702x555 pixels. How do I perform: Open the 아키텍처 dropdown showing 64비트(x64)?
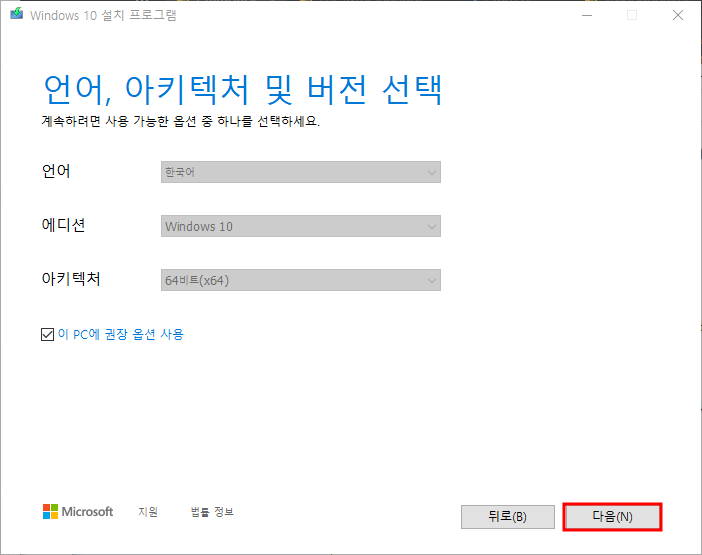click(x=301, y=280)
